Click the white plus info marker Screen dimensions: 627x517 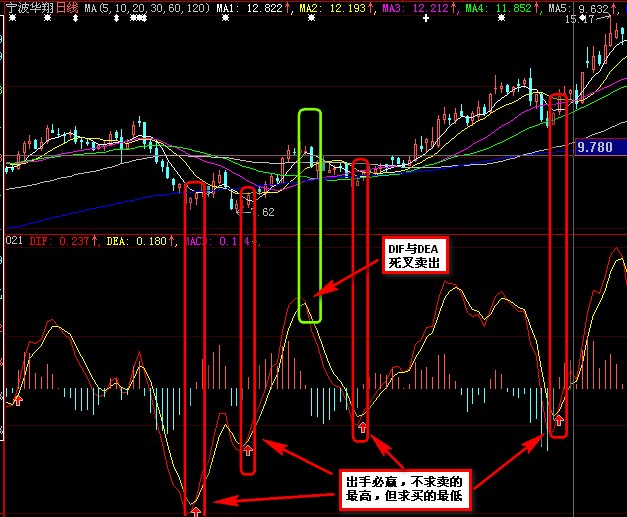[426, 18]
